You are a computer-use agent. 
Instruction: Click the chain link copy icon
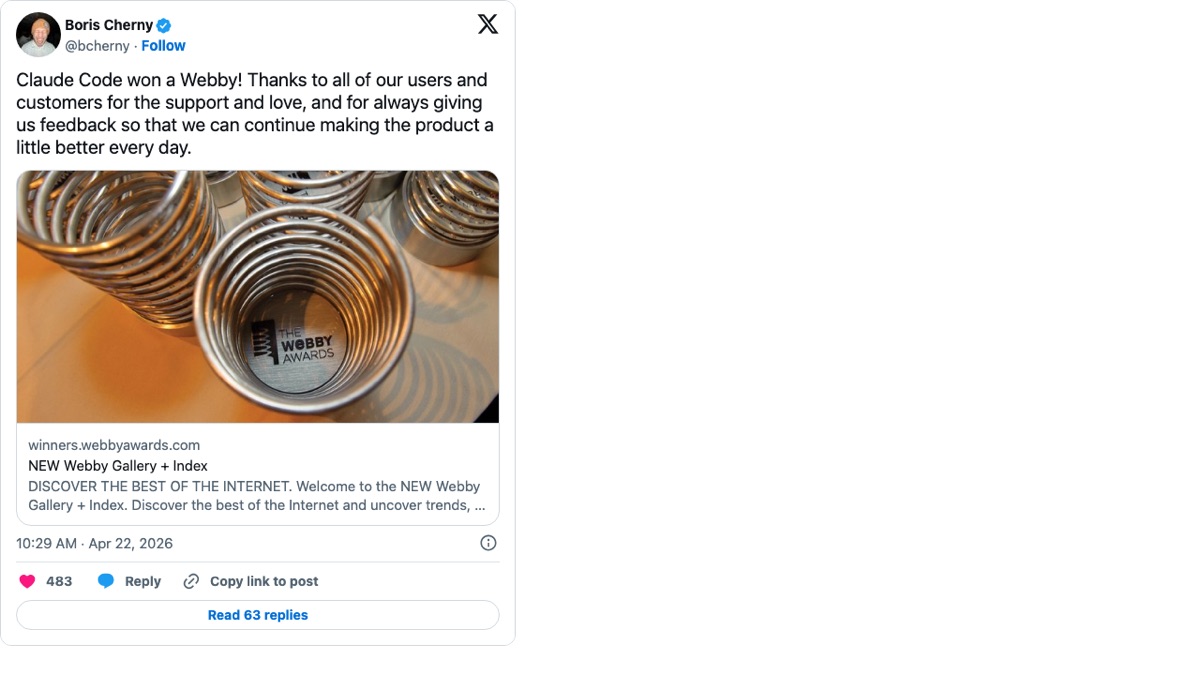(191, 581)
